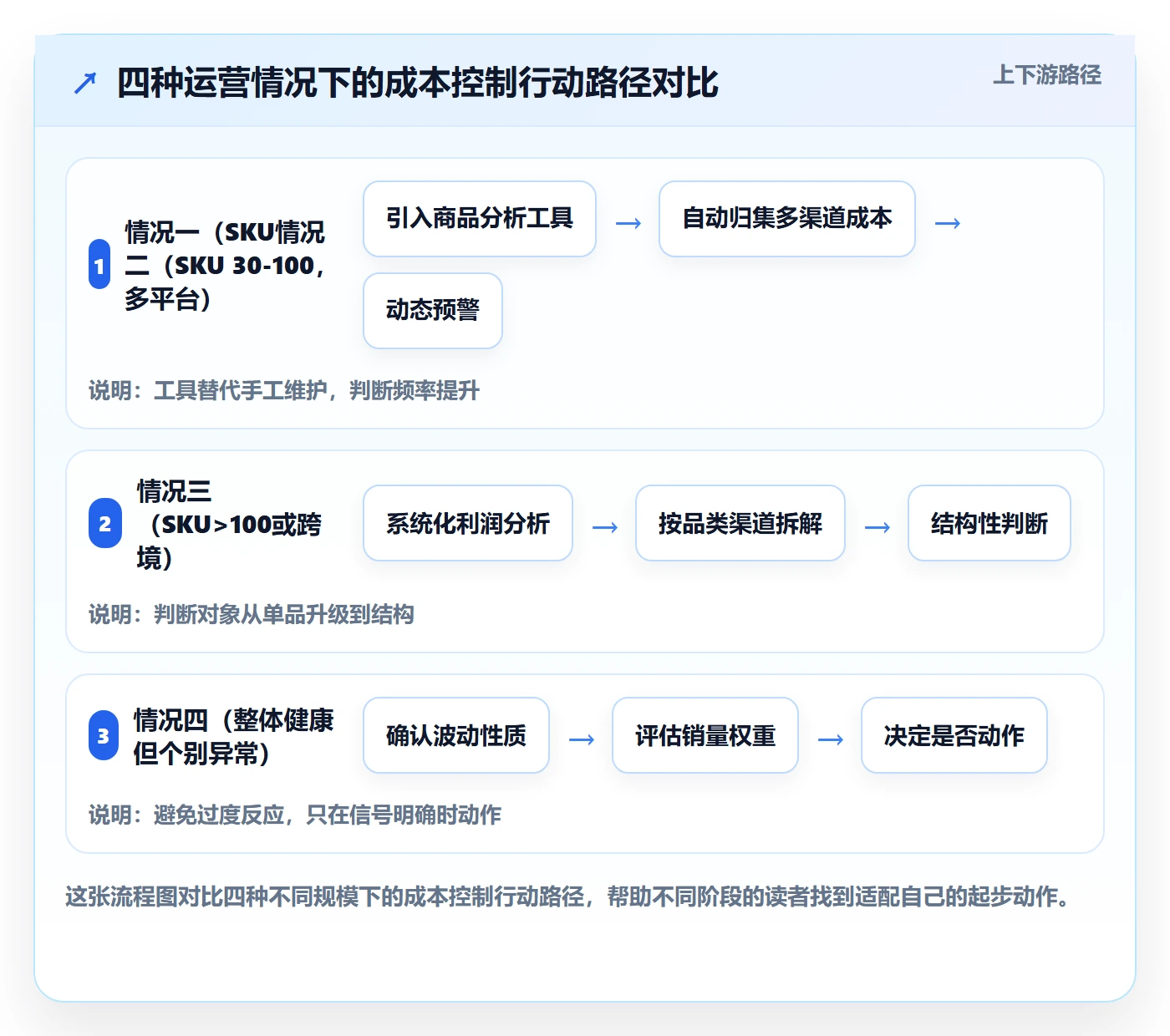
Task: Click the note 避免过度反应，只在信号明确时动作
Action: click(295, 815)
